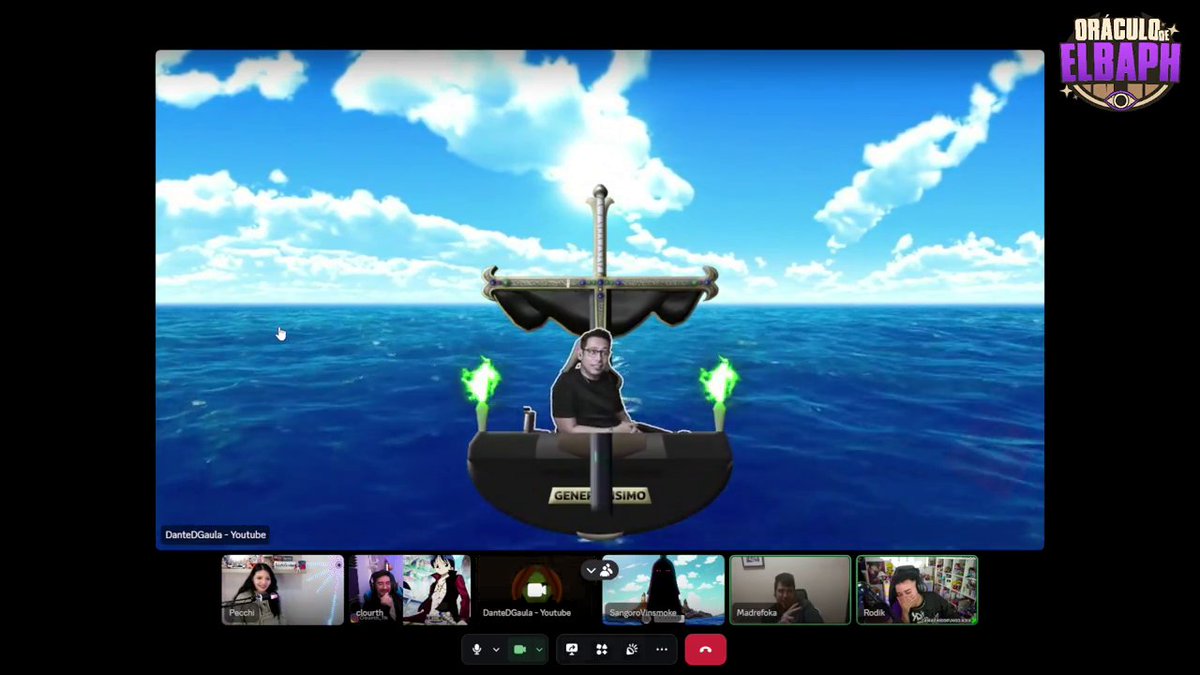Select Madrefoka's video tile
The image size is (1200, 675).
(790, 590)
